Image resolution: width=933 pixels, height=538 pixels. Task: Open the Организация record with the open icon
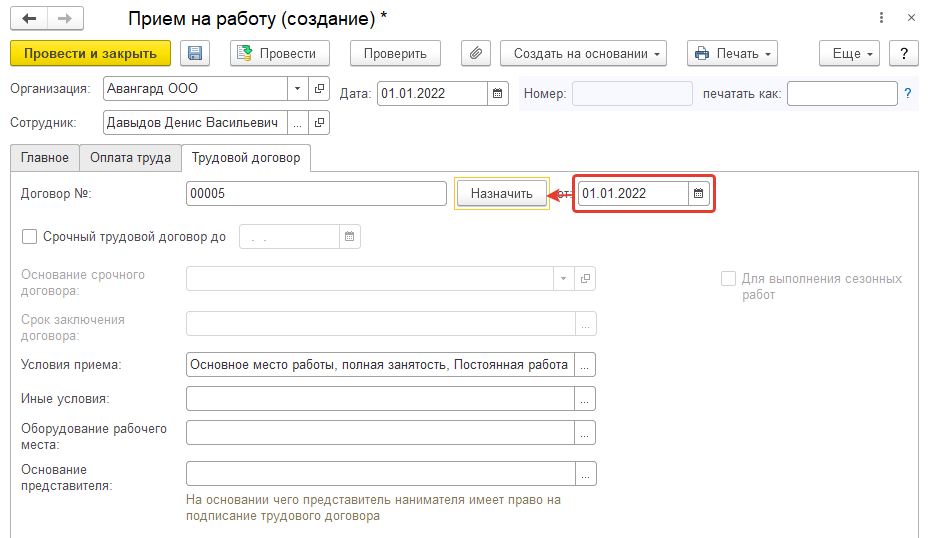click(319, 89)
